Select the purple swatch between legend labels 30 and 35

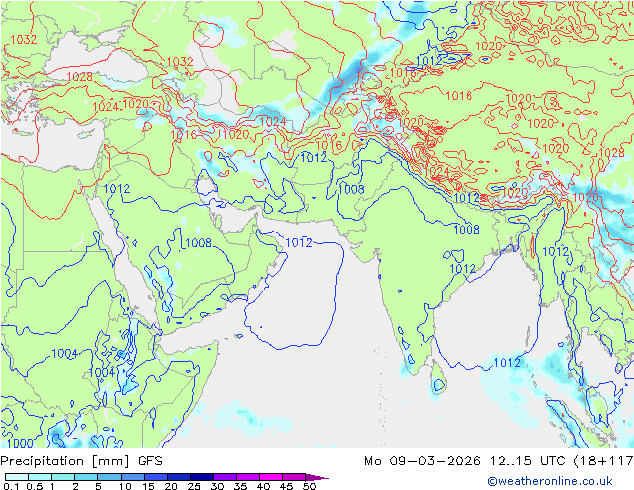(x=225, y=477)
